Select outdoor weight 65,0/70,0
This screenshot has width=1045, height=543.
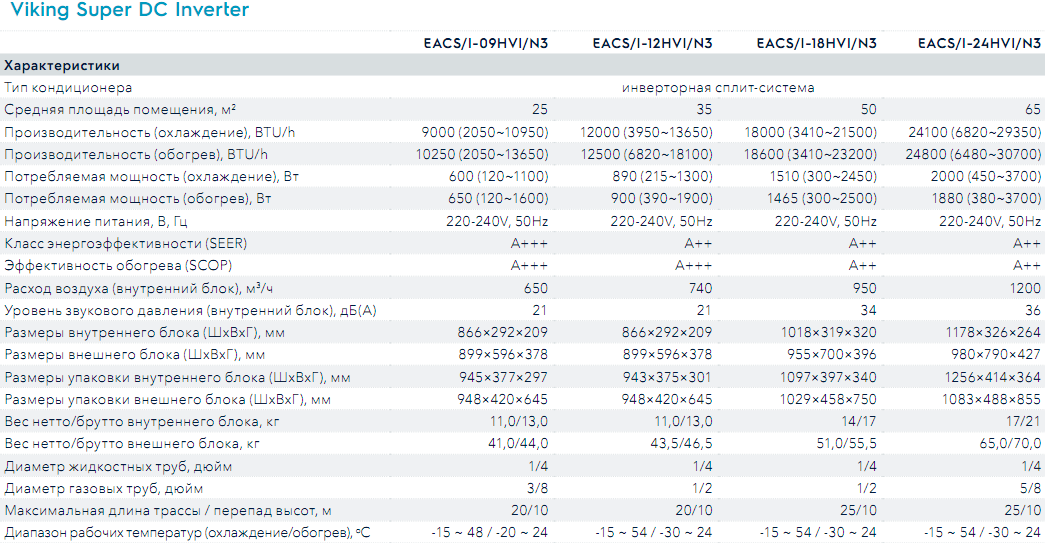point(1011,444)
